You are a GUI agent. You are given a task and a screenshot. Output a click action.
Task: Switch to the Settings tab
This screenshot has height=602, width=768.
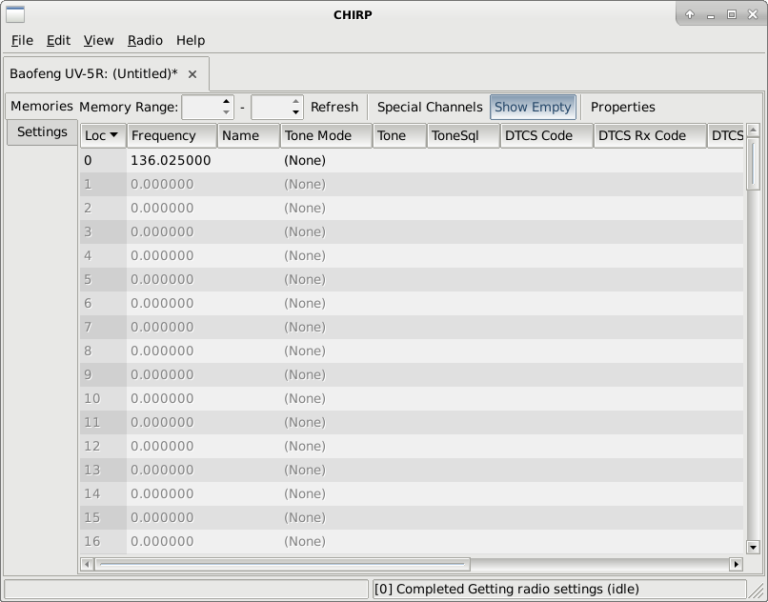pyautogui.click(x=42, y=132)
